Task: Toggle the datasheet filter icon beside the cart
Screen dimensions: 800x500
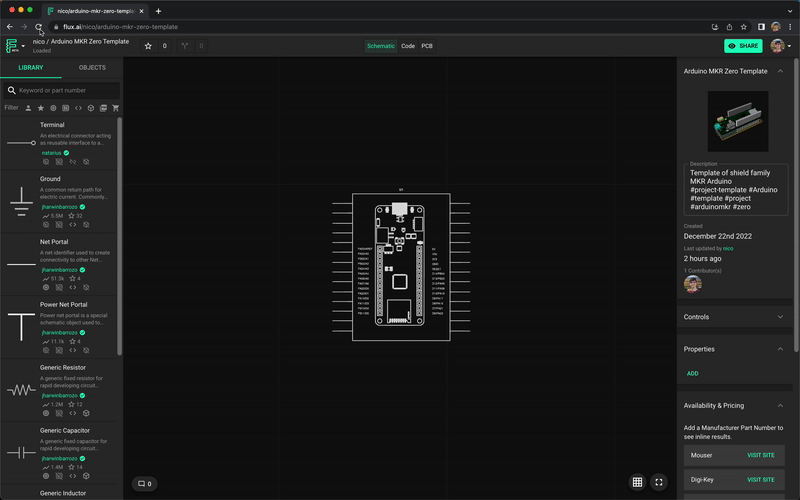Action: pyautogui.click(x=103, y=108)
